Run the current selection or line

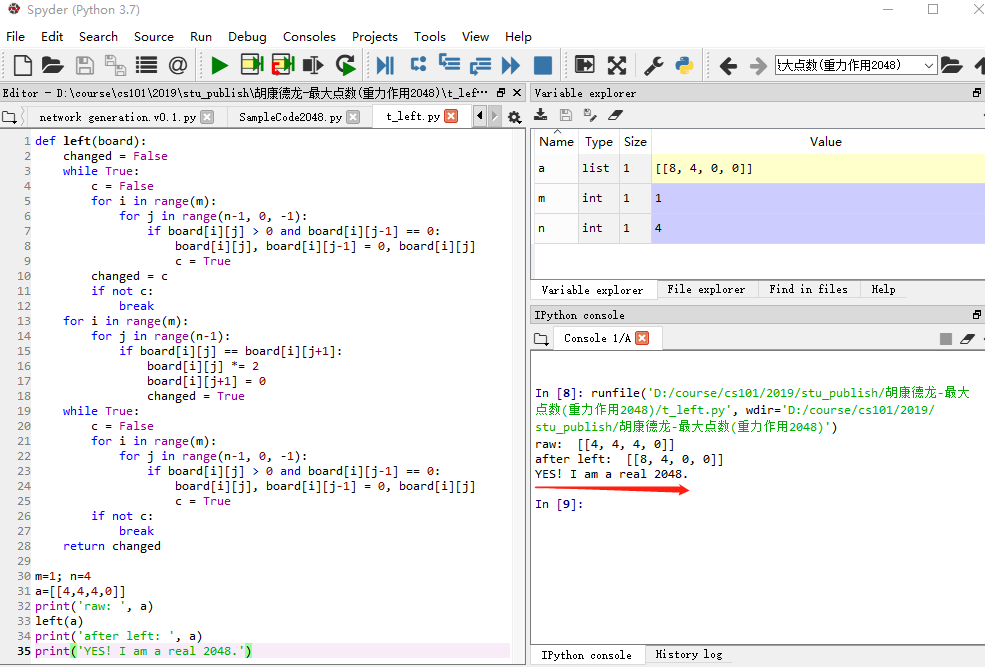click(313, 65)
